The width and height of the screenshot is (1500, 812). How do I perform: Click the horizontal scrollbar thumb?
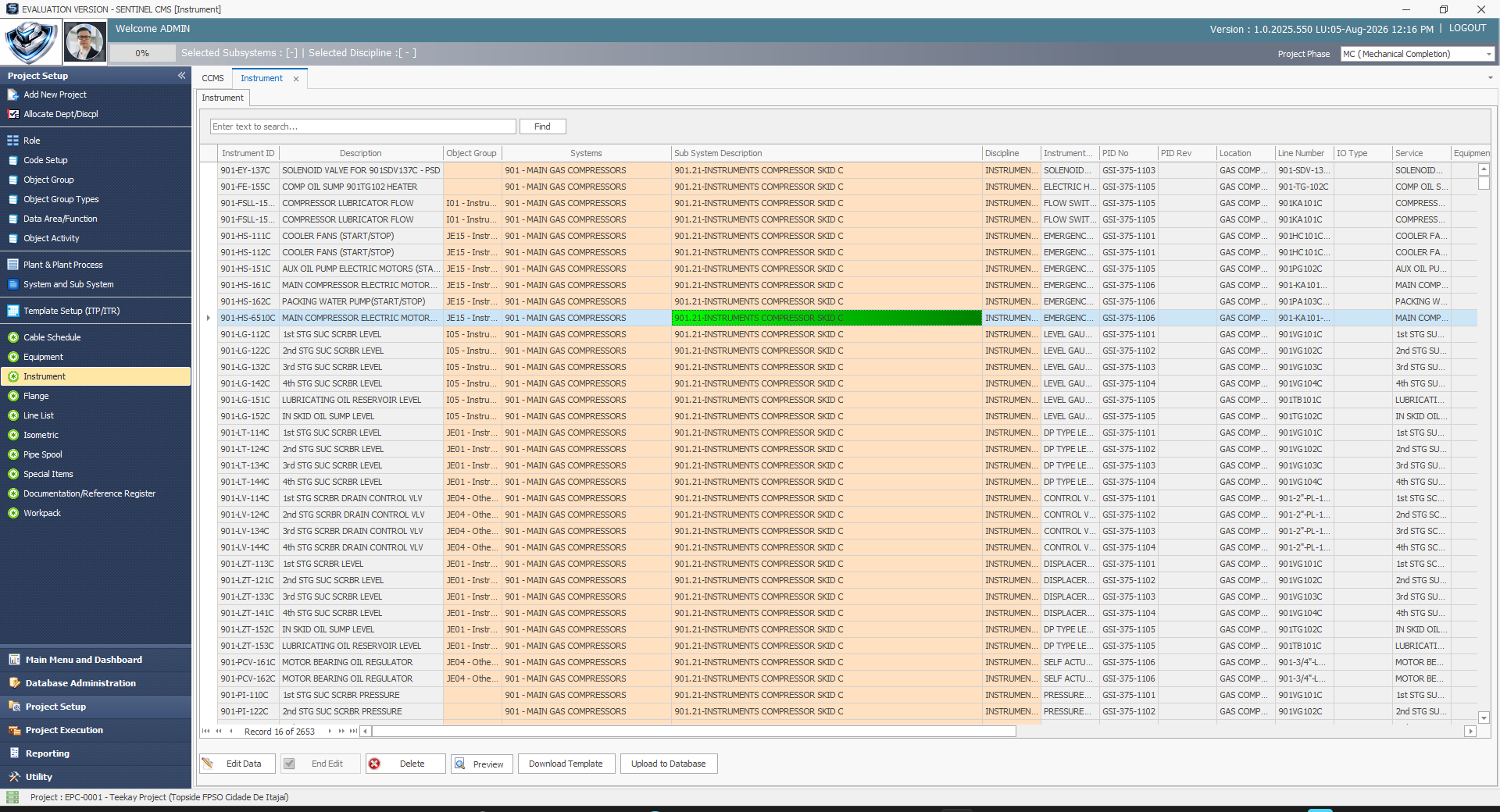(x=694, y=732)
